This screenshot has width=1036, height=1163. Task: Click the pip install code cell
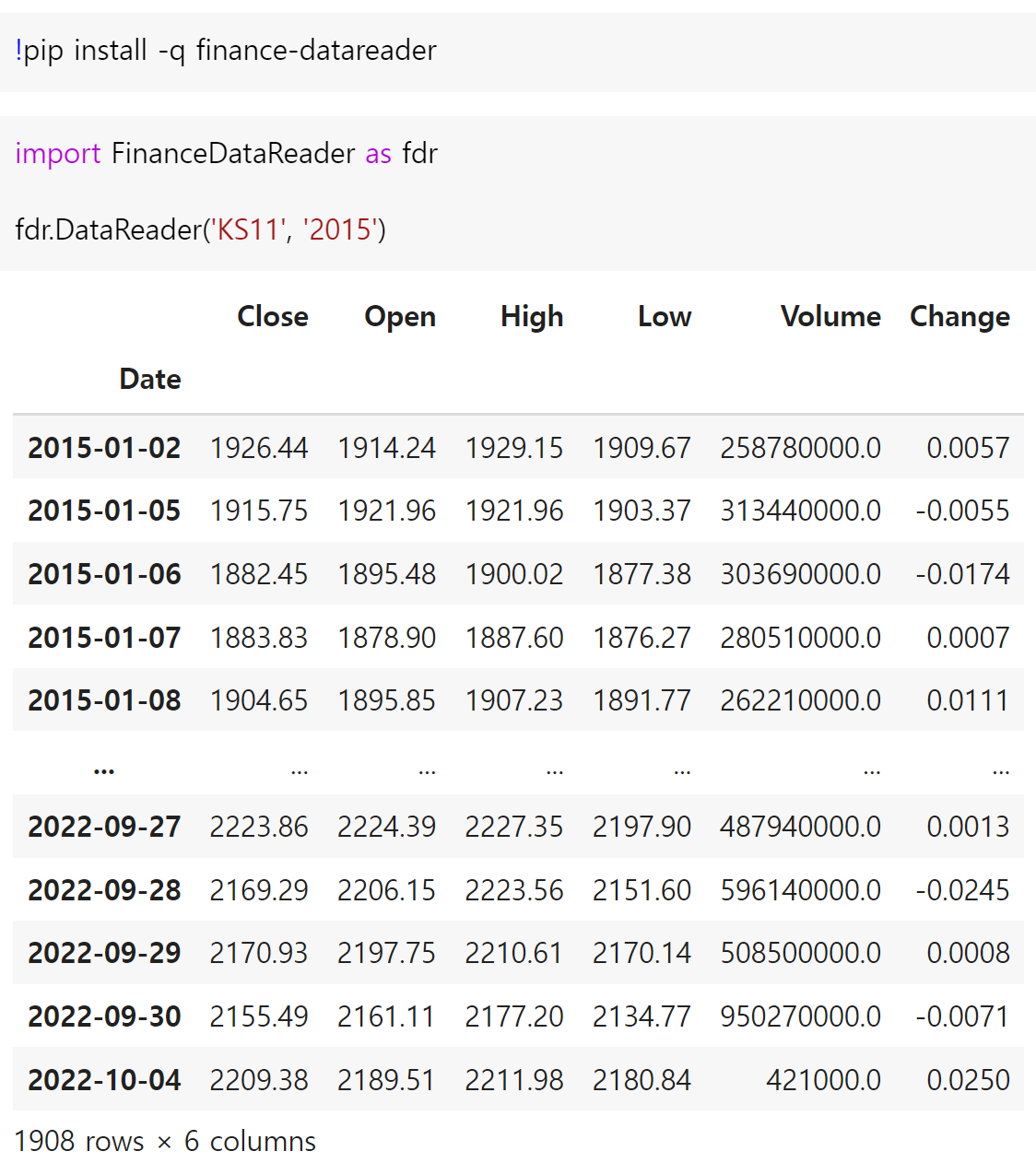[224, 51]
